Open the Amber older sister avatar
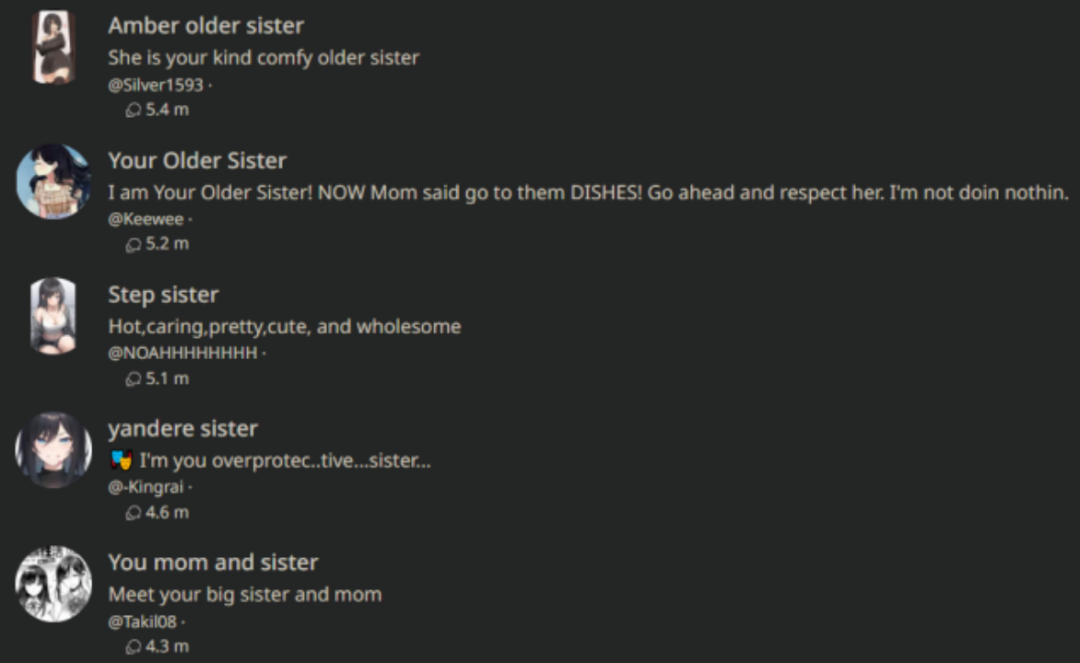 [53, 47]
